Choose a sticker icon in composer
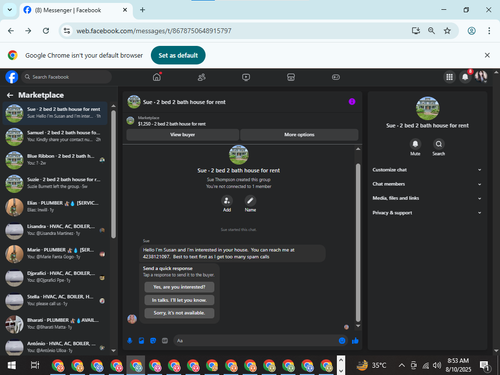 153,341
